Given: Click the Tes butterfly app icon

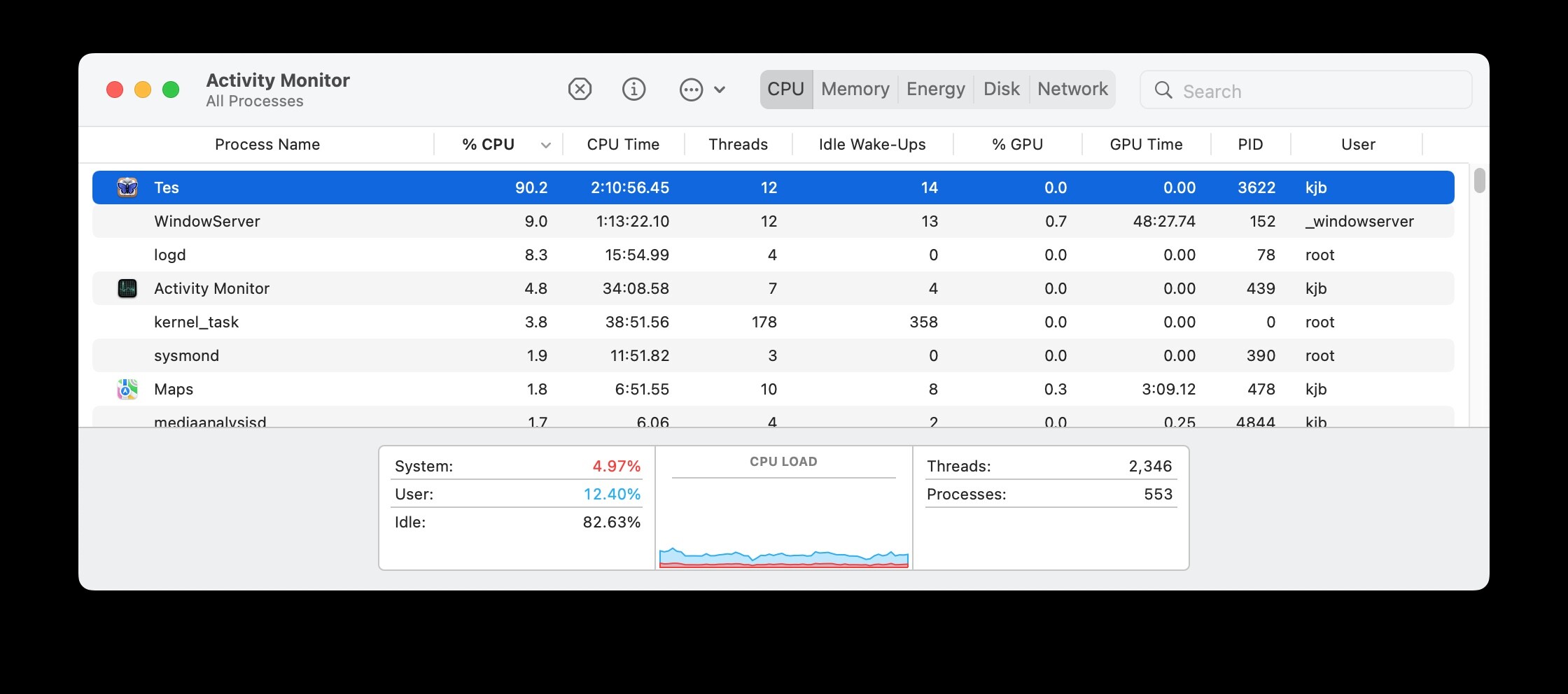Looking at the screenshot, I should click(127, 187).
